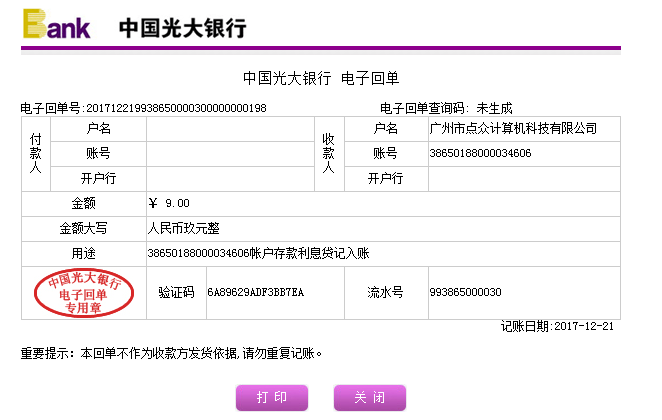Click the empty payer 户名 value cell
Screen dimensions: 662x420
click(x=231, y=129)
